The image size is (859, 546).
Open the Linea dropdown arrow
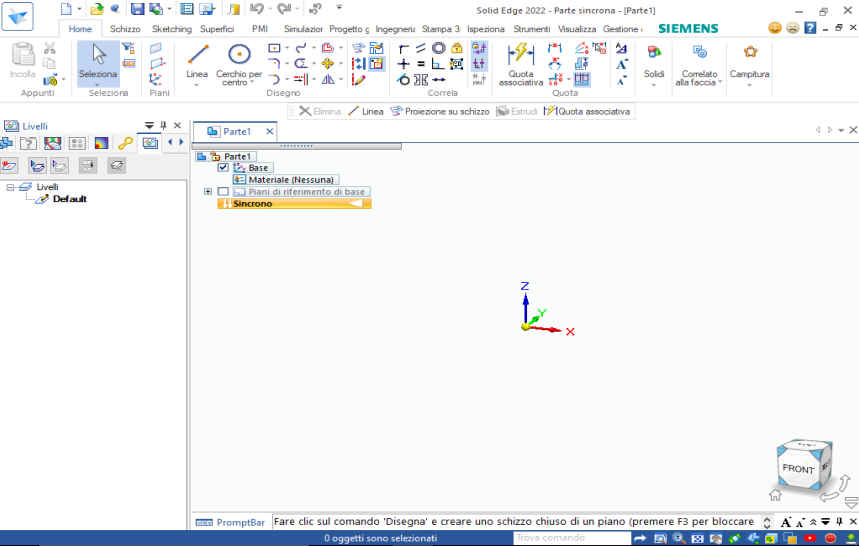click(197, 84)
